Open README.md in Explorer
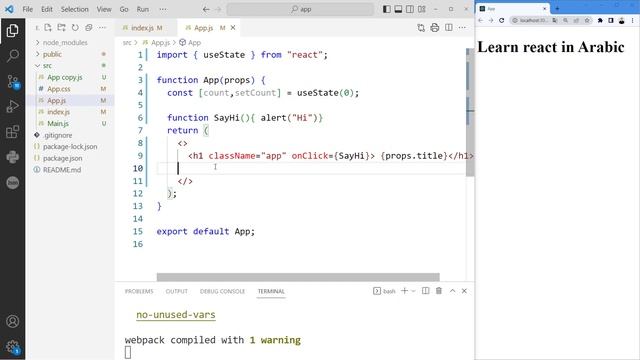This screenshot has height=360, width=640. tap(62, 170)
